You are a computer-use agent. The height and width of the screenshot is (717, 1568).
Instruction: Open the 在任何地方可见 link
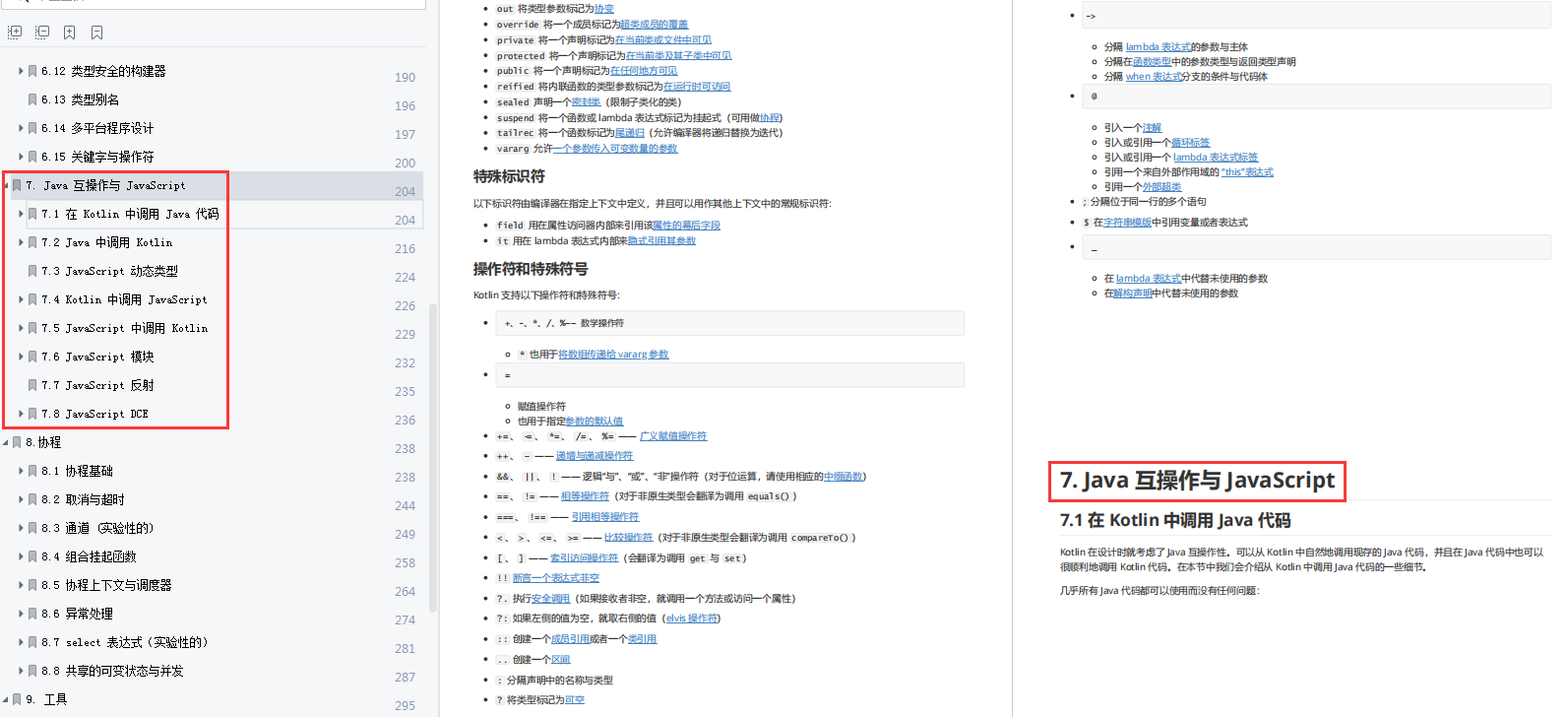644,71
